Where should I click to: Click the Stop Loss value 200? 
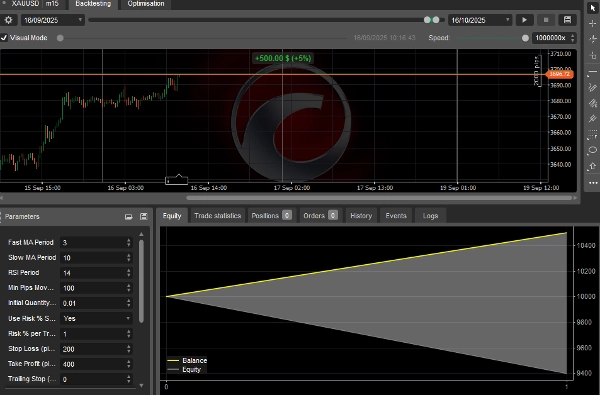(68, 349)
